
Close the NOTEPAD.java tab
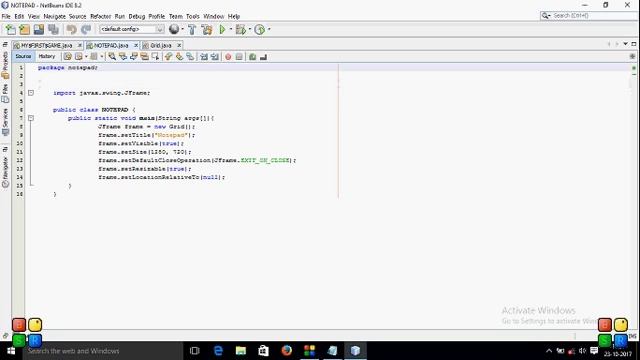click(x=136, y=45)
